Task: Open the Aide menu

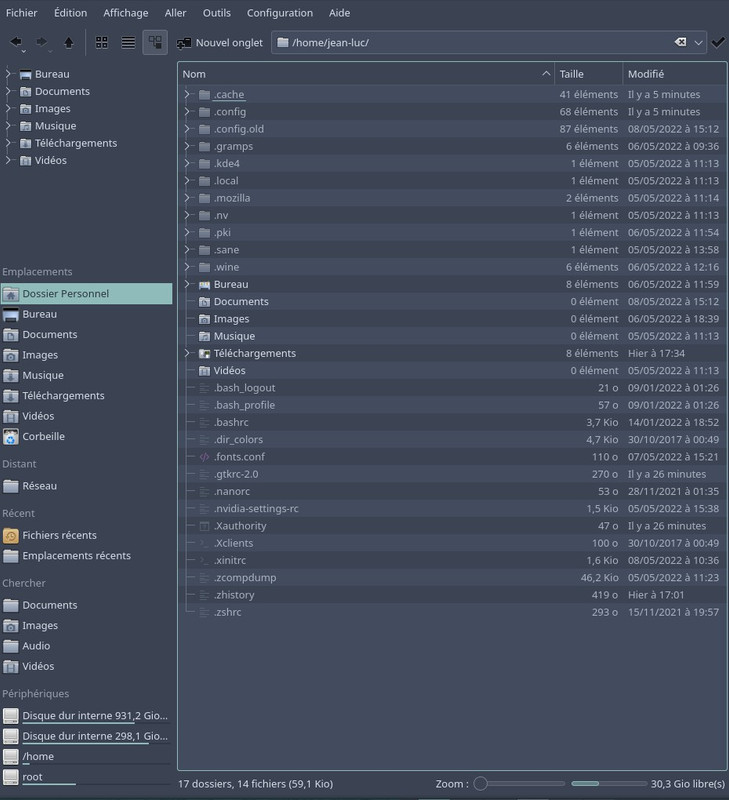Action: click(x=339, y=13)
